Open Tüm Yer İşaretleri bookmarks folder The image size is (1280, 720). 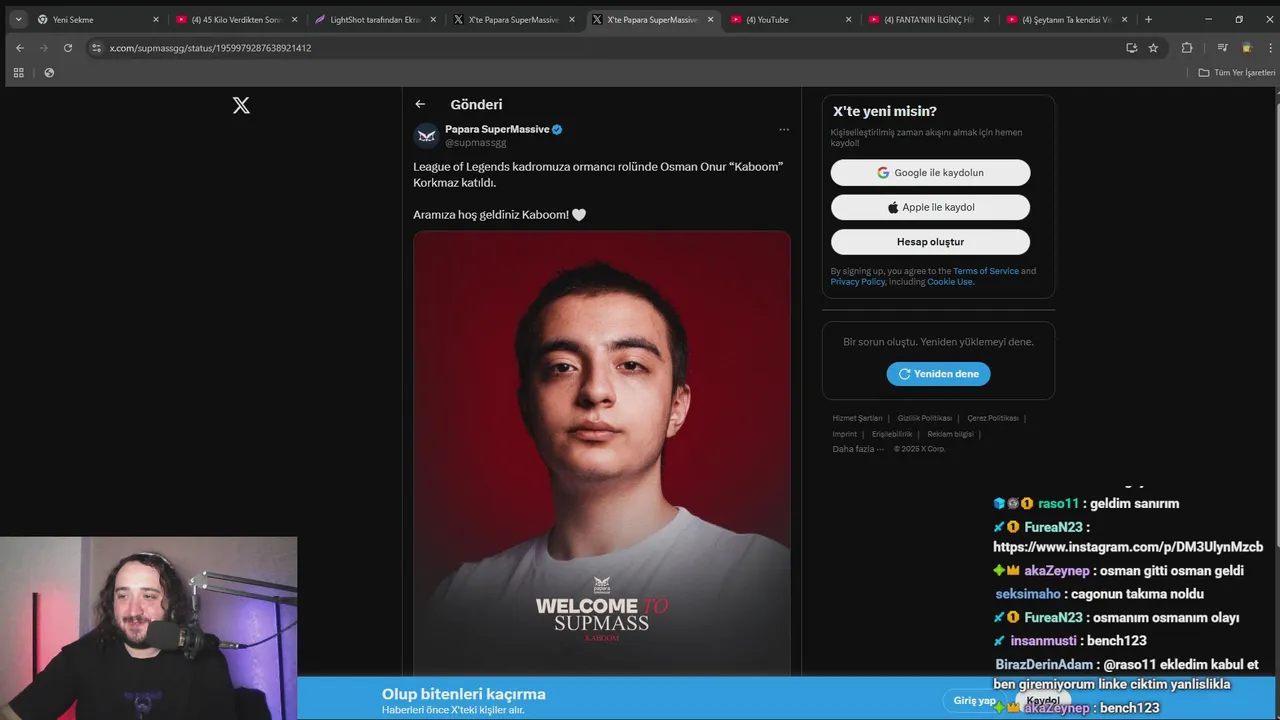pos(1237,72)
